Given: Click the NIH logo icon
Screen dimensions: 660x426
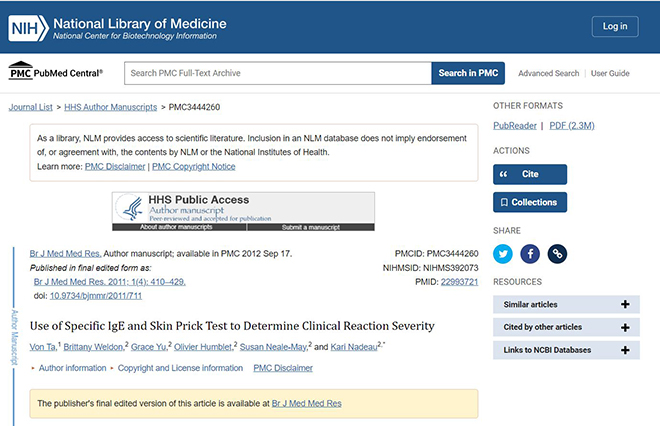Looking at the screenshot, I should click(x=28, y=28).
